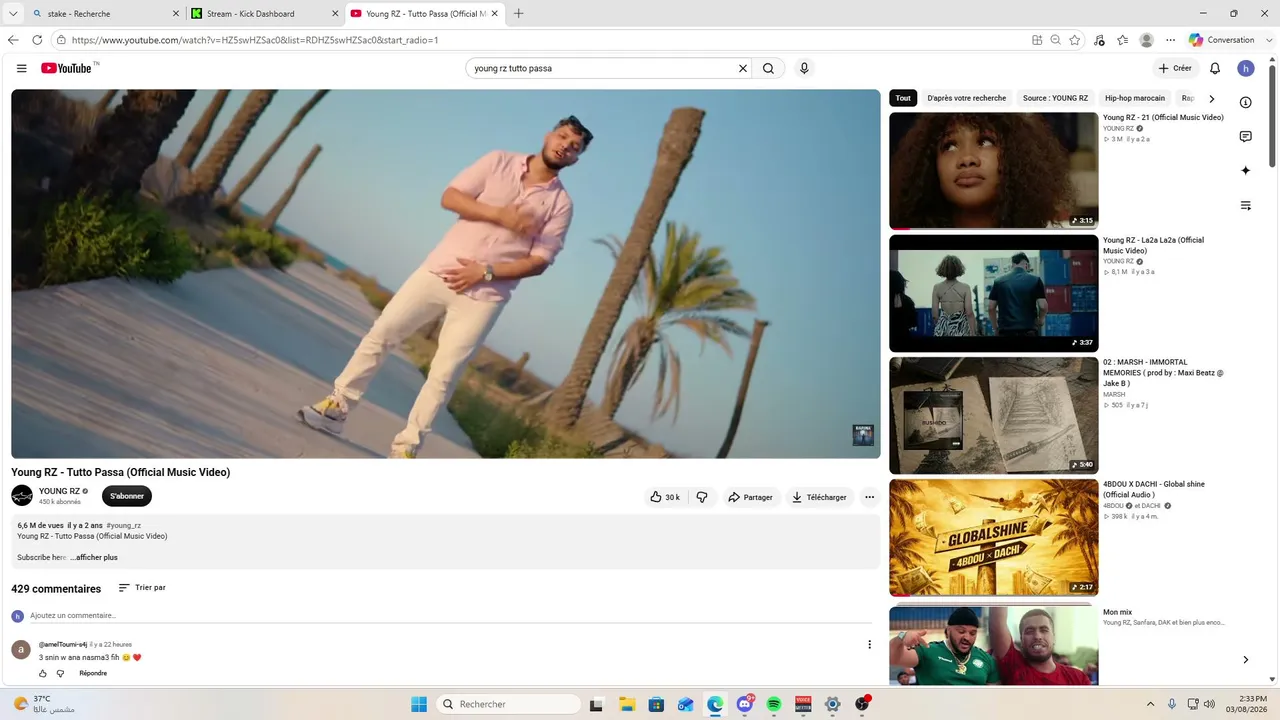The height and width of the screenshot is (720, 1280).
Task: Go back to the previous page
Action: coord(13,40)
